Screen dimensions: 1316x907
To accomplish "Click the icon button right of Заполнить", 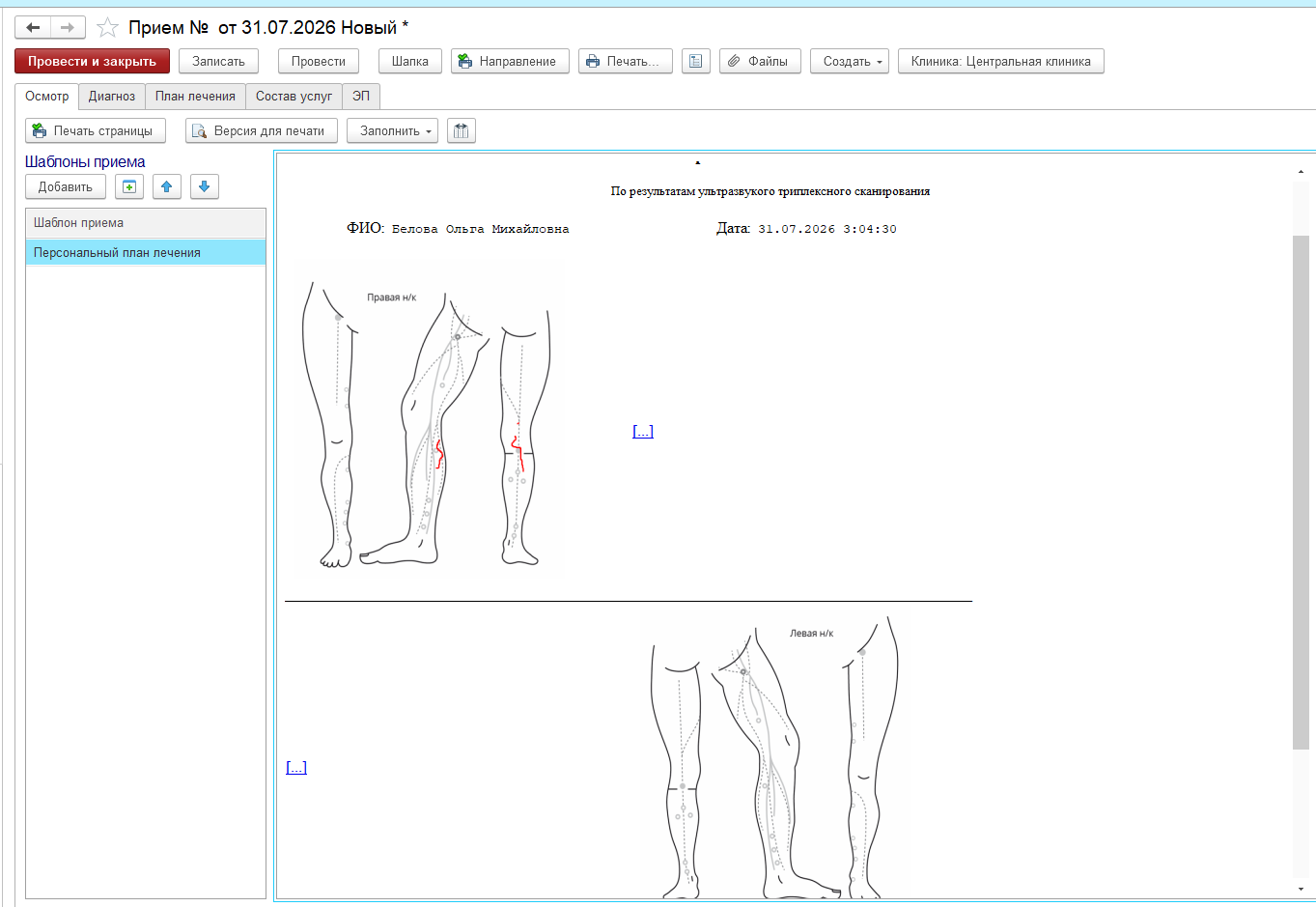I will (462, 130).
